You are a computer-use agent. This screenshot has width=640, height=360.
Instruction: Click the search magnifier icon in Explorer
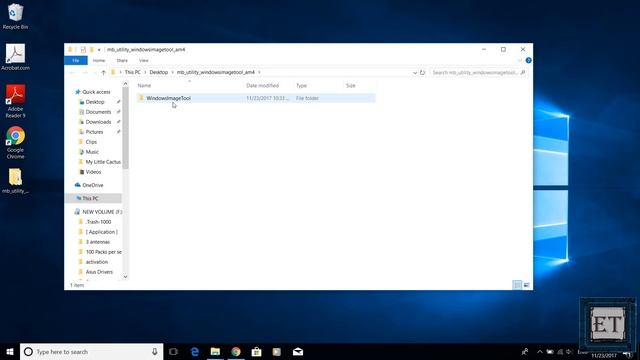point(523,72)
